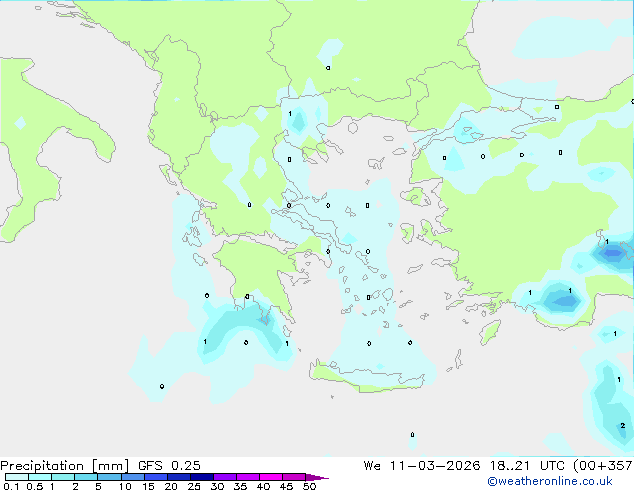
Task: Click the '40' legend scale label
Action: [263, 486]
